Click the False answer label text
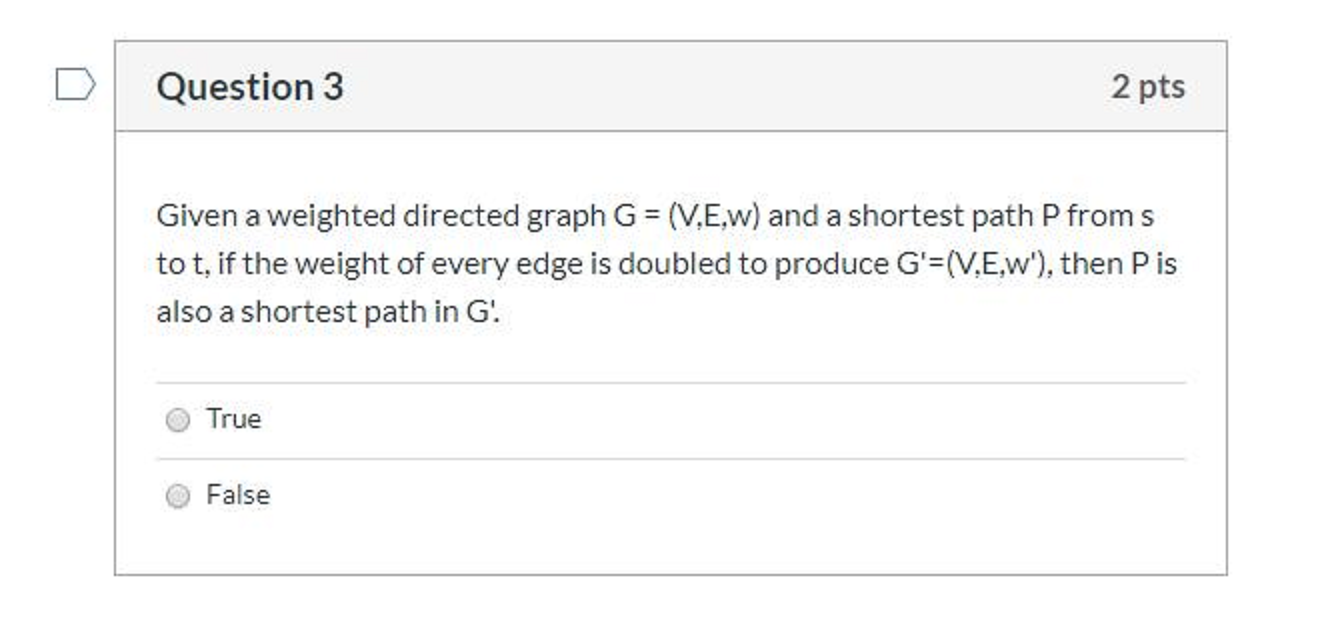The height and width of the screenshot is (642, 1325). coord(236,494)
